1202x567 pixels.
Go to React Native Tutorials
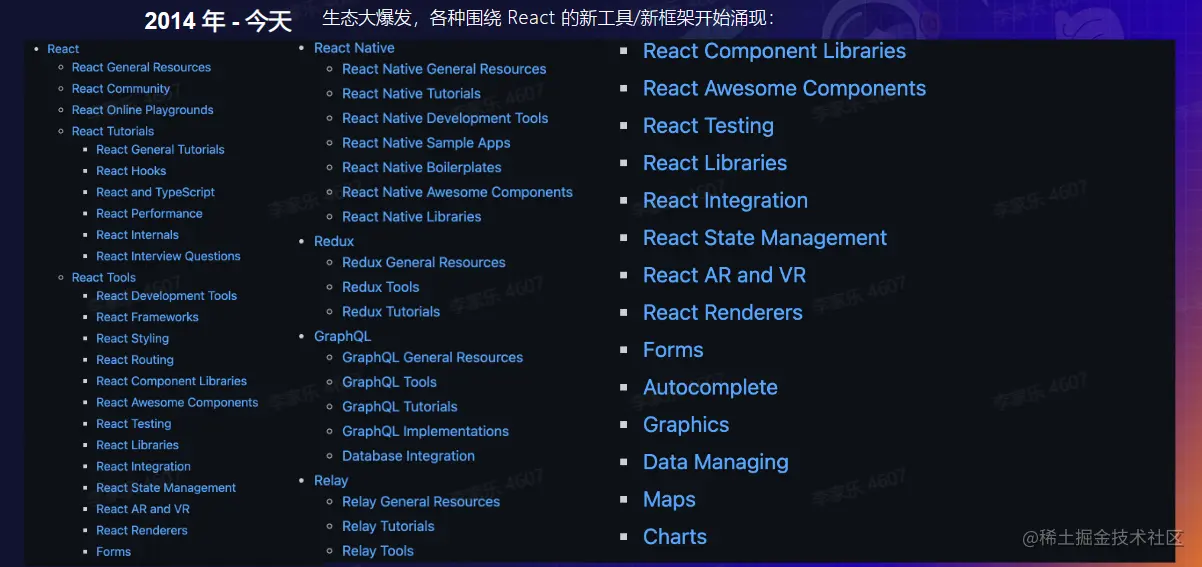tap(411, 93)
